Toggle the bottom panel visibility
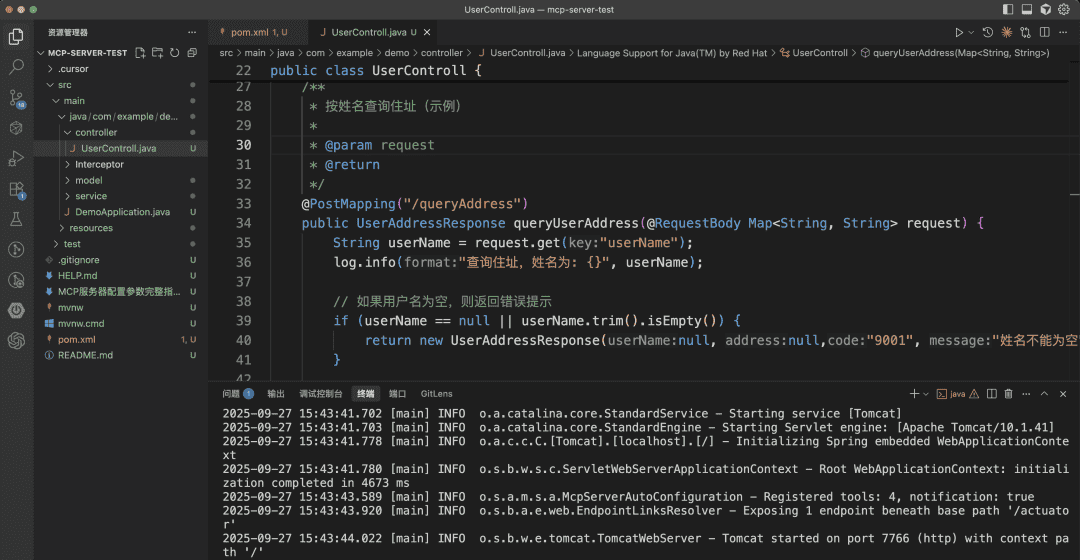Screen dimensions: 1080x560 (1026, 9)
